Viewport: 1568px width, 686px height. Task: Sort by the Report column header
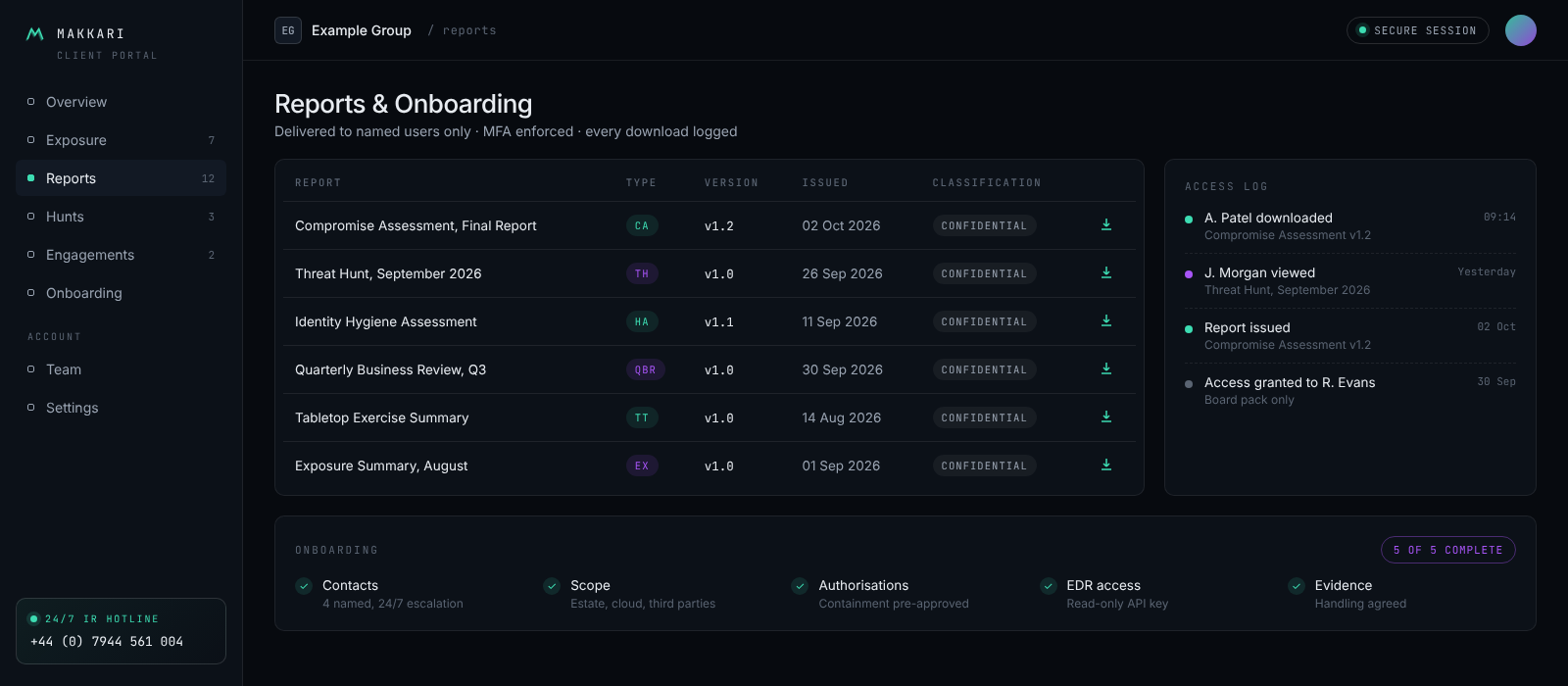[x=318, y=183]
